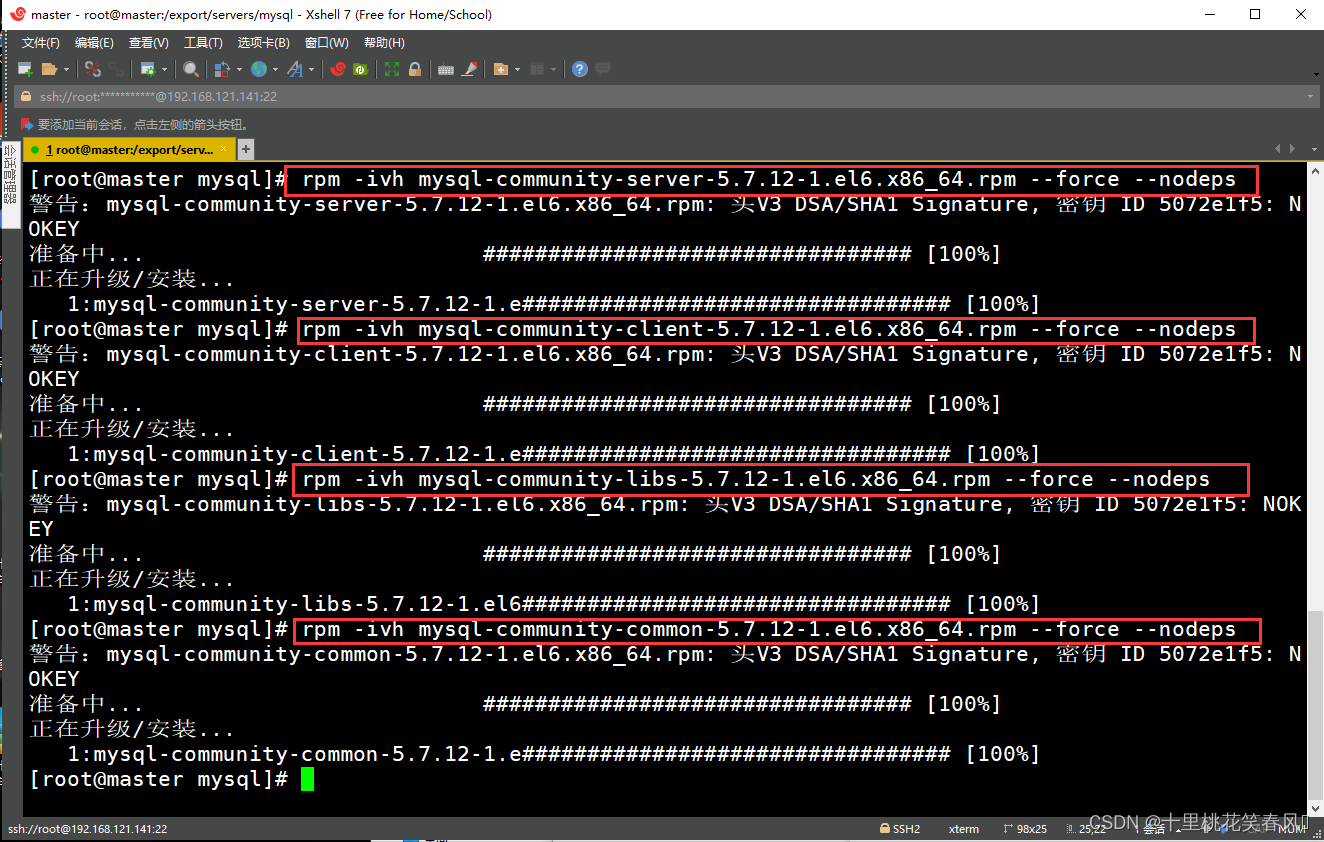
Task: Click the Font 'A' toolbar icon
Action: click(294, 69)
